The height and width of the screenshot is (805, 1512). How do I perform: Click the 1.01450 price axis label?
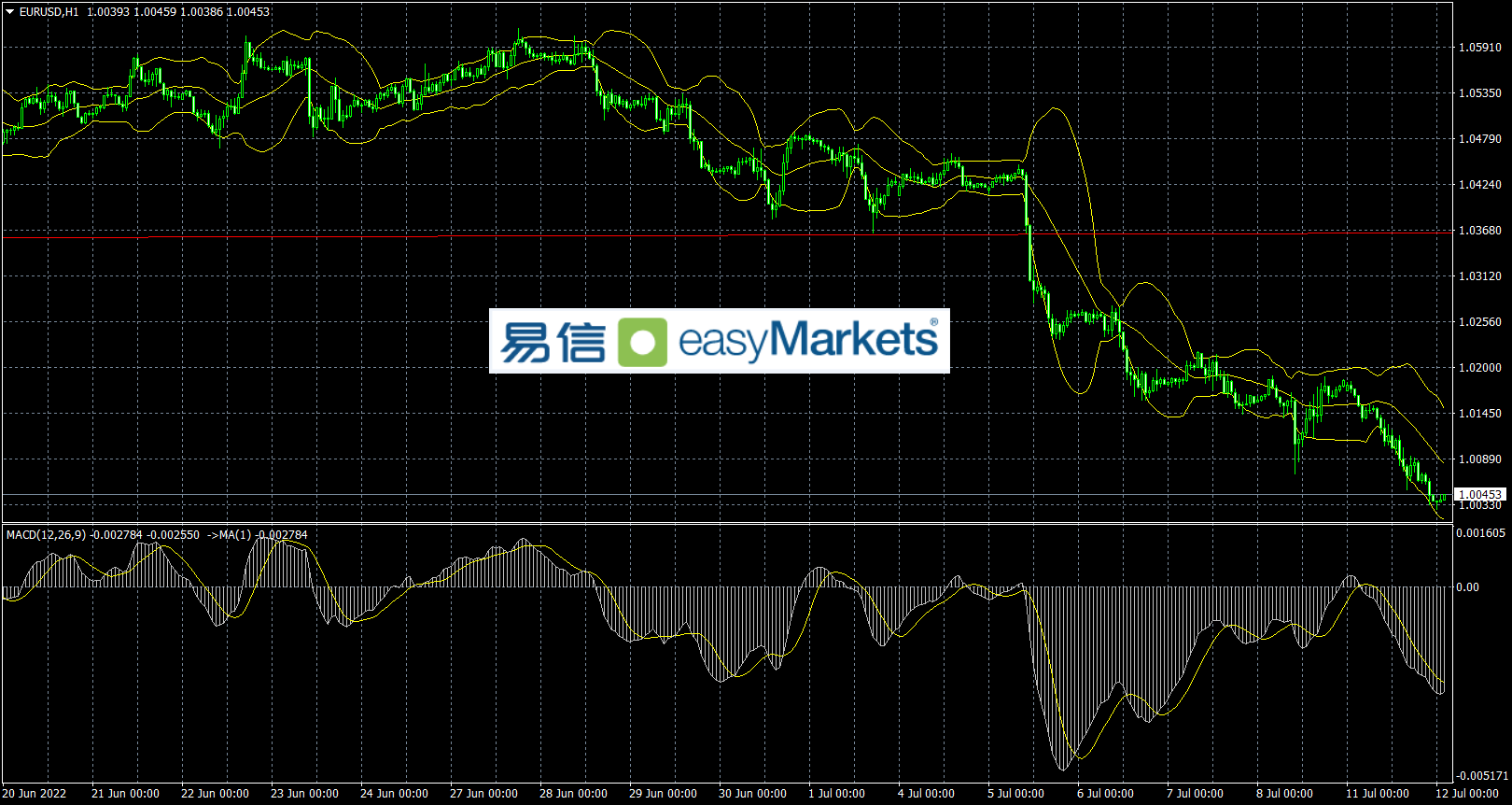tap(1480, 414)
